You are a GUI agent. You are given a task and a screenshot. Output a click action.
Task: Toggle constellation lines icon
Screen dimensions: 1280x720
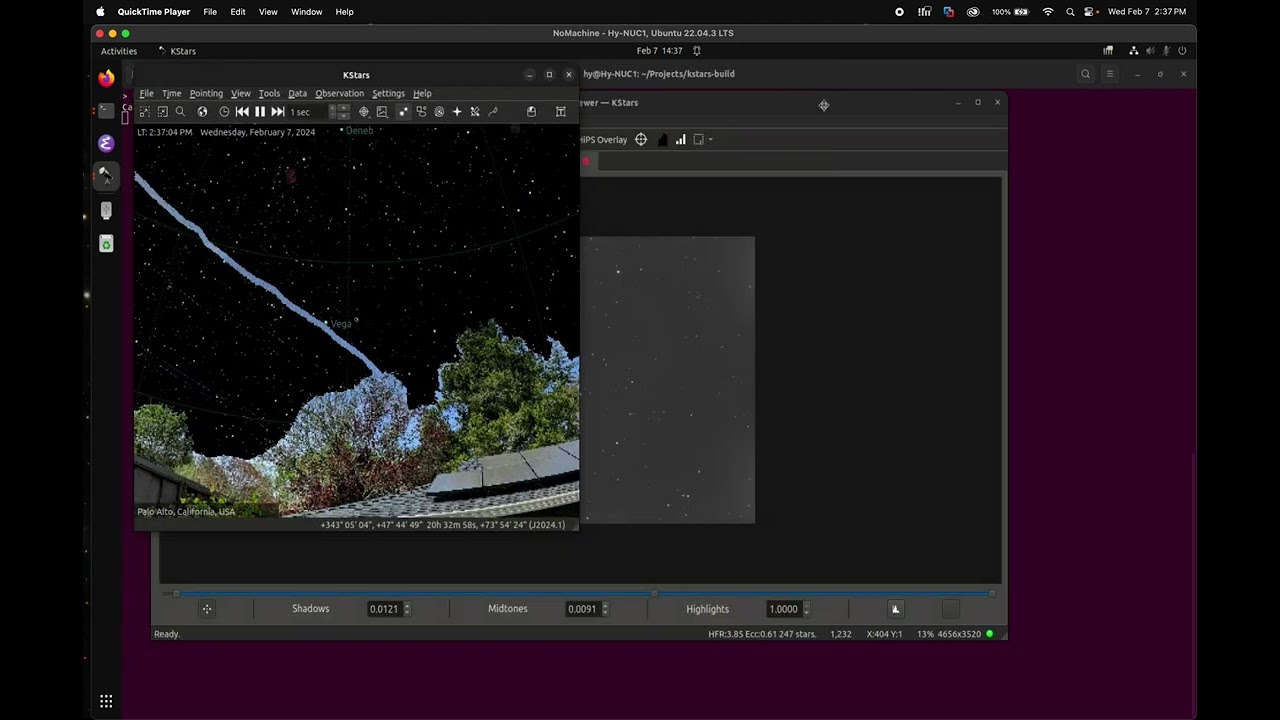click(x=492, y=112)
